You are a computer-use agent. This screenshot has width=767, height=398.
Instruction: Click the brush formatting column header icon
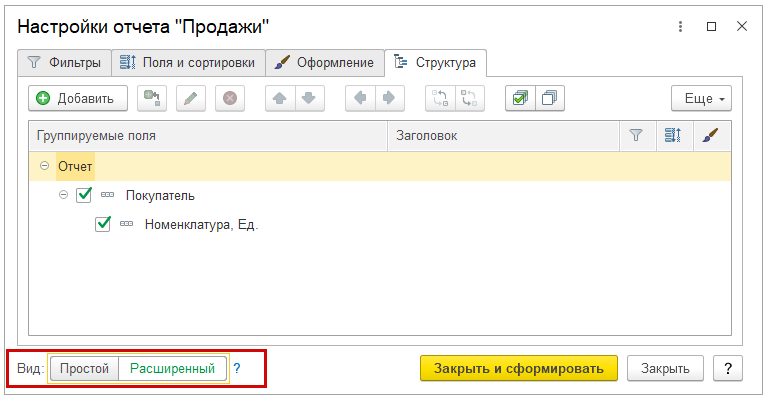click(x=711, y=135)
